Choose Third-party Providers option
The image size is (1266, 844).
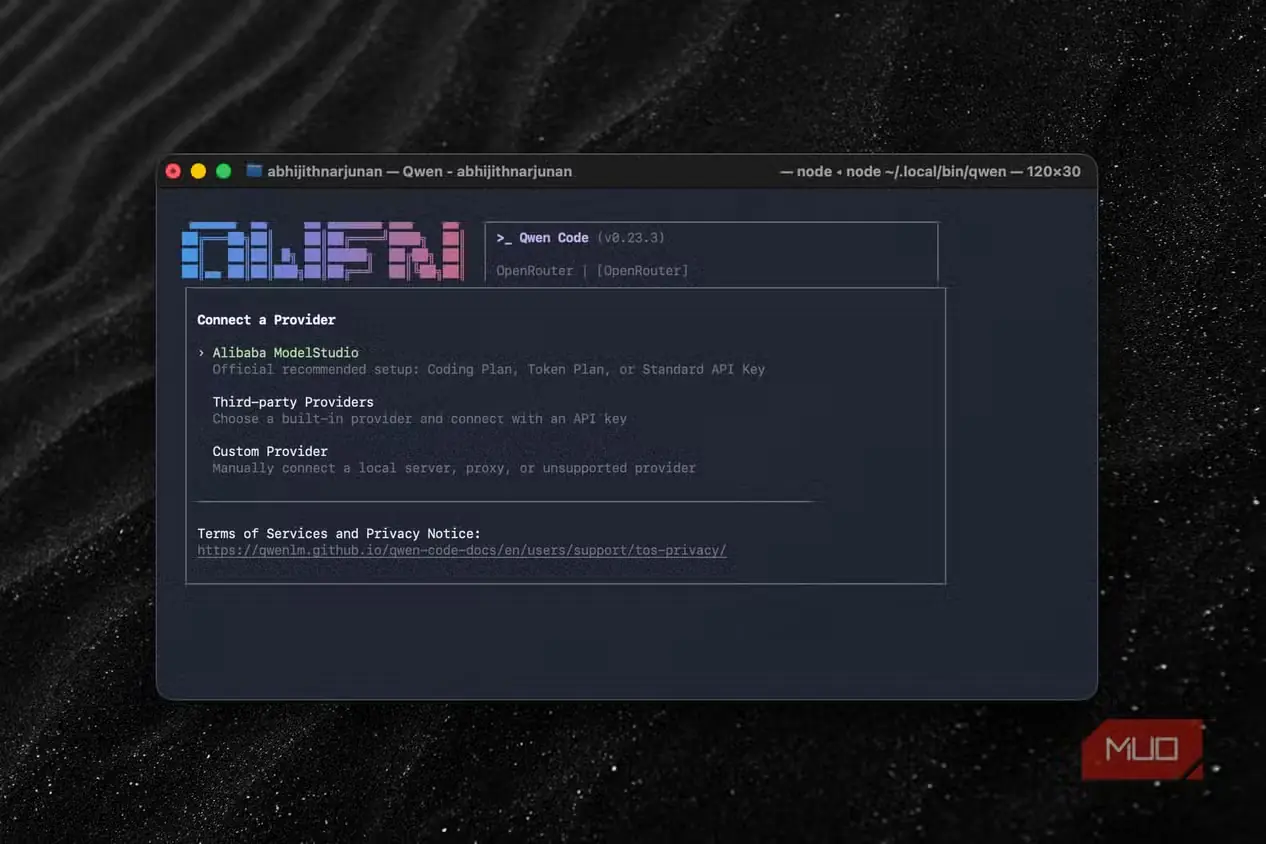293,402
